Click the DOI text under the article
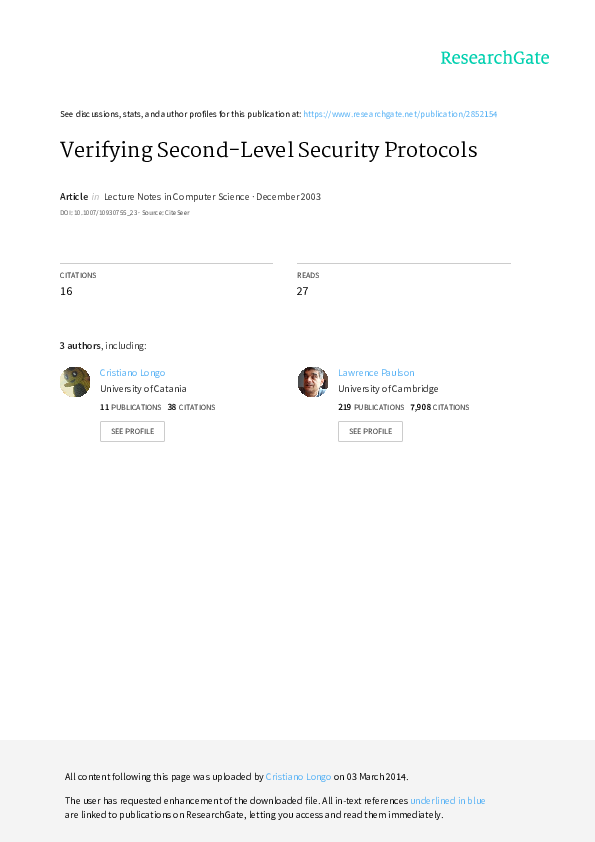Image resolution: width=595 pixels, height=842 pixels. coord(99,213)
